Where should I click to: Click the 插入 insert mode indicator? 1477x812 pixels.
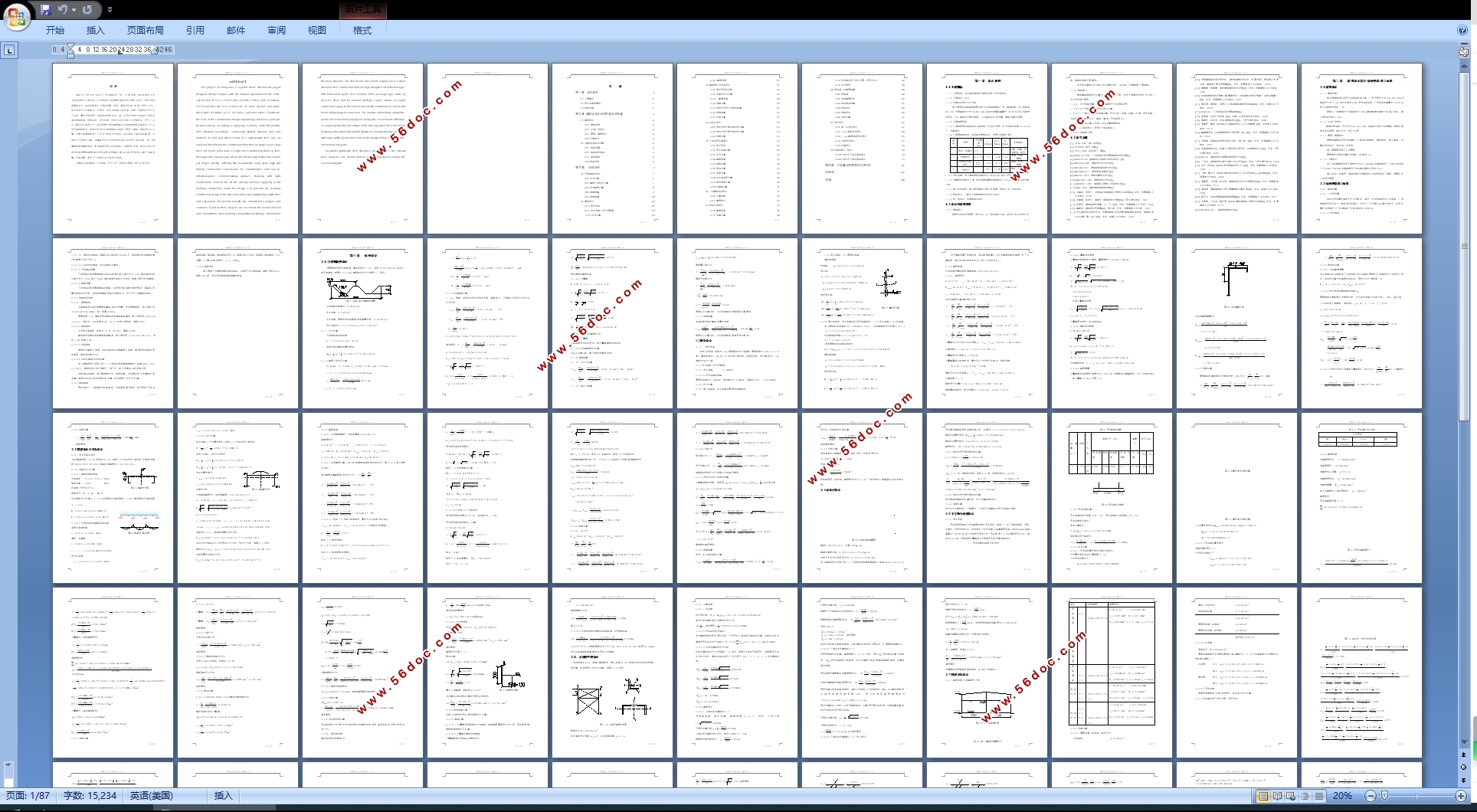(223, 796)
